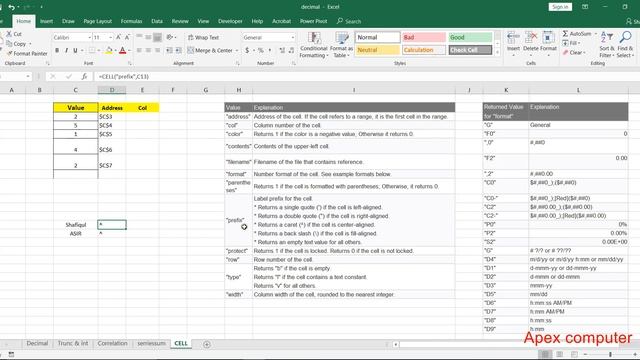The height and width of the screenshot is (360, 640).
Task: Click the Fill Color paint bucket
Action: 109,50
